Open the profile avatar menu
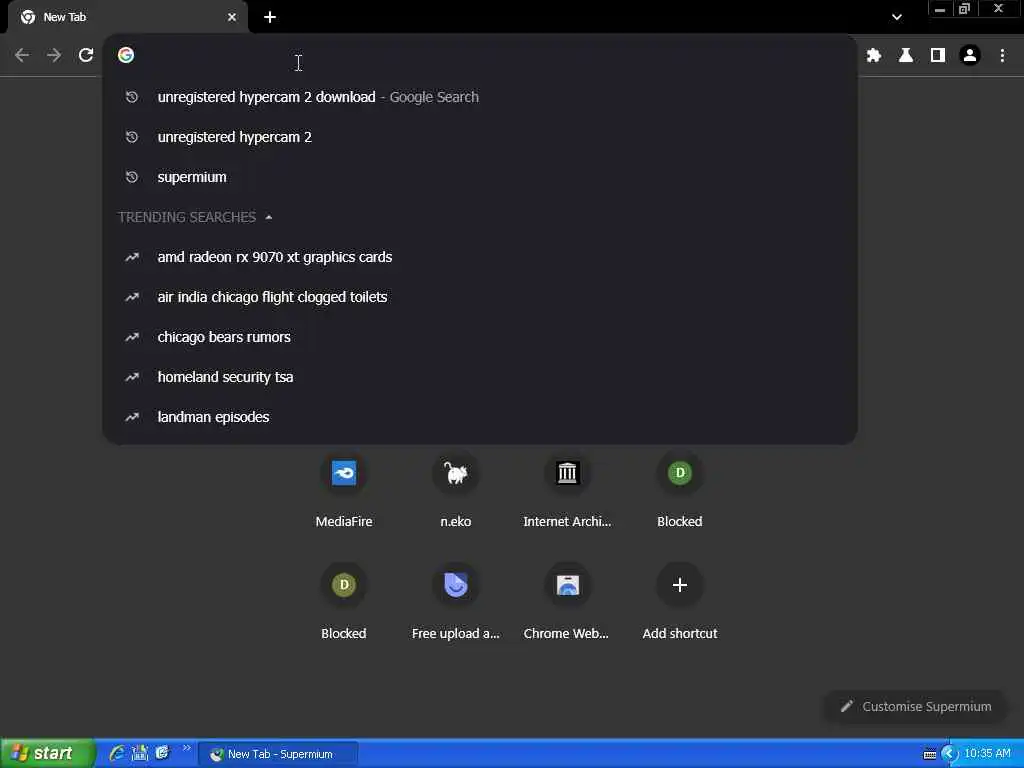The width and height of the screenshot is (1024, 768). tap(970, 56)
